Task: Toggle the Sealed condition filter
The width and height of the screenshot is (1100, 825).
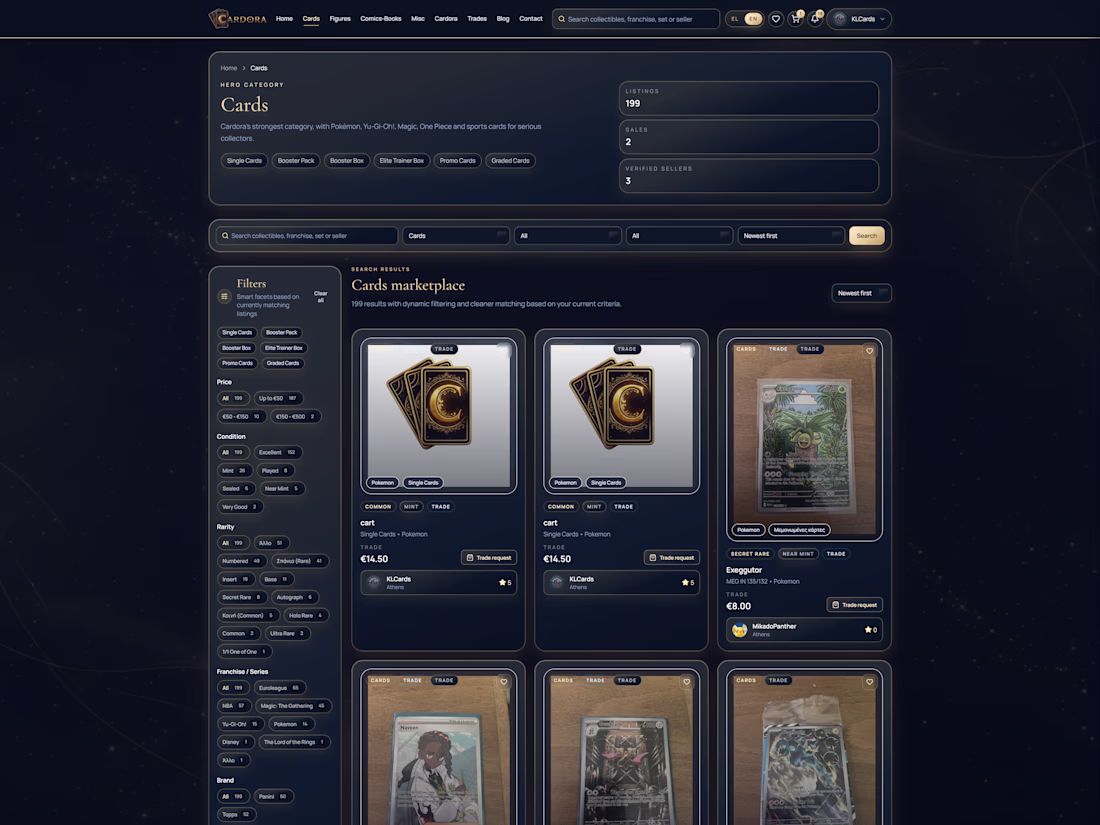Action: pyautogui.click(x=236, y=489)
